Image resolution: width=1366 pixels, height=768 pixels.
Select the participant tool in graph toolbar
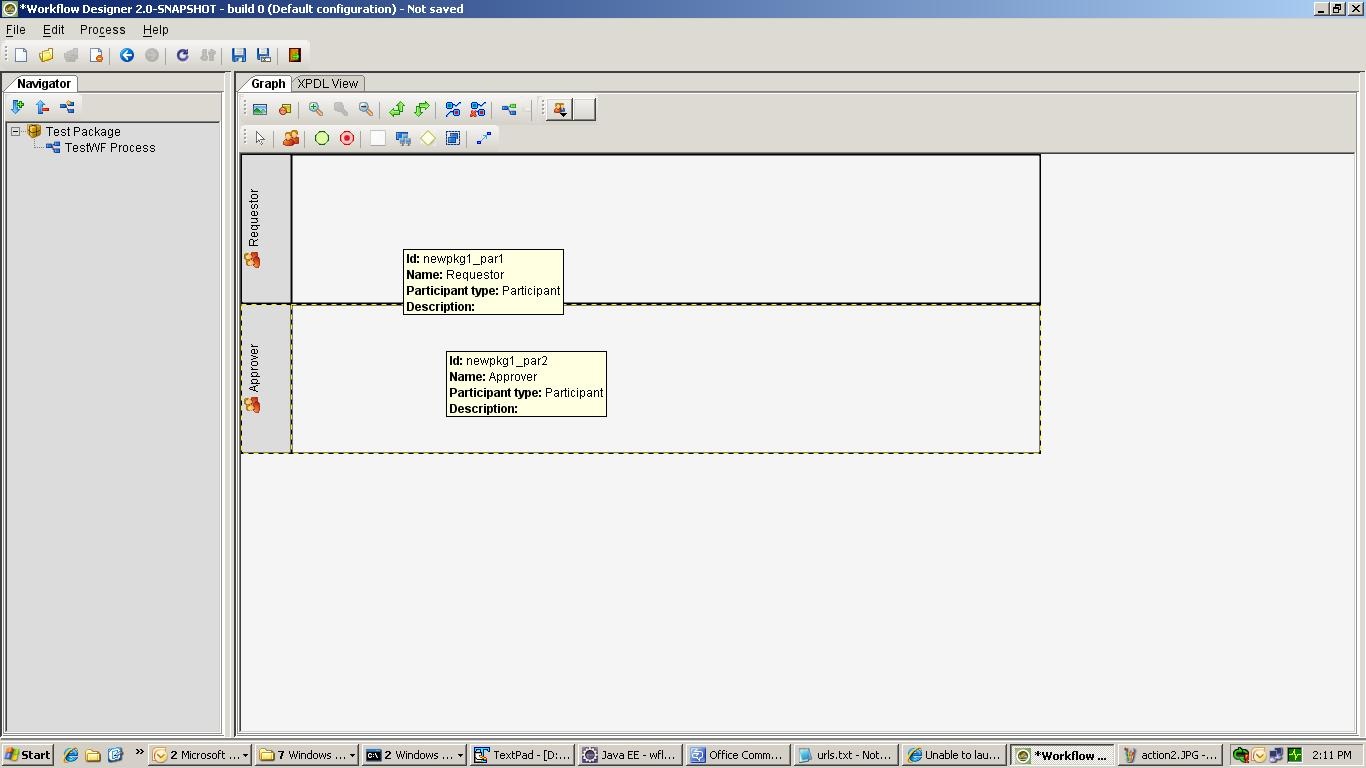[291, 138]
